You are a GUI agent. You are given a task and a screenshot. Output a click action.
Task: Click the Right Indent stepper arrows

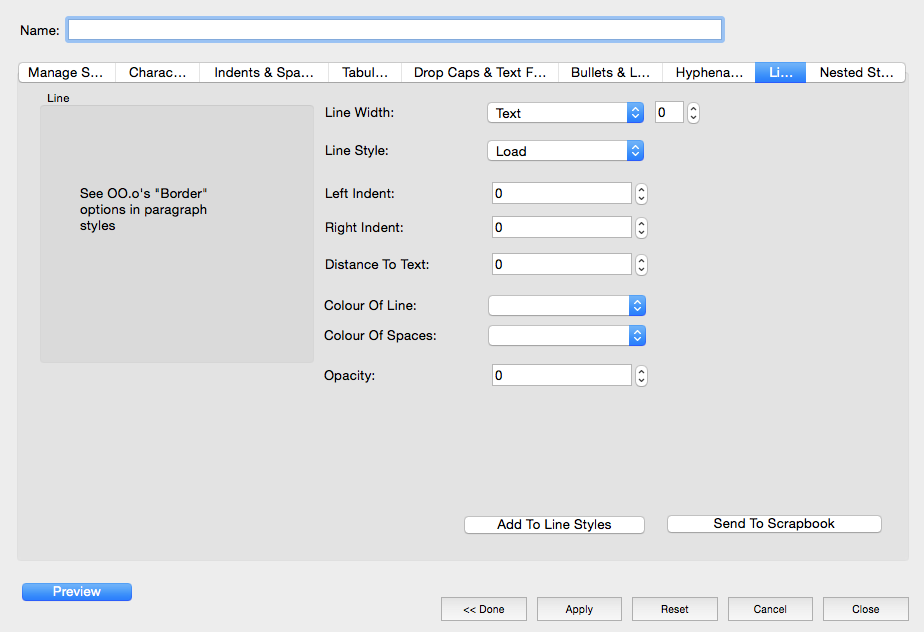click(642, 228)
